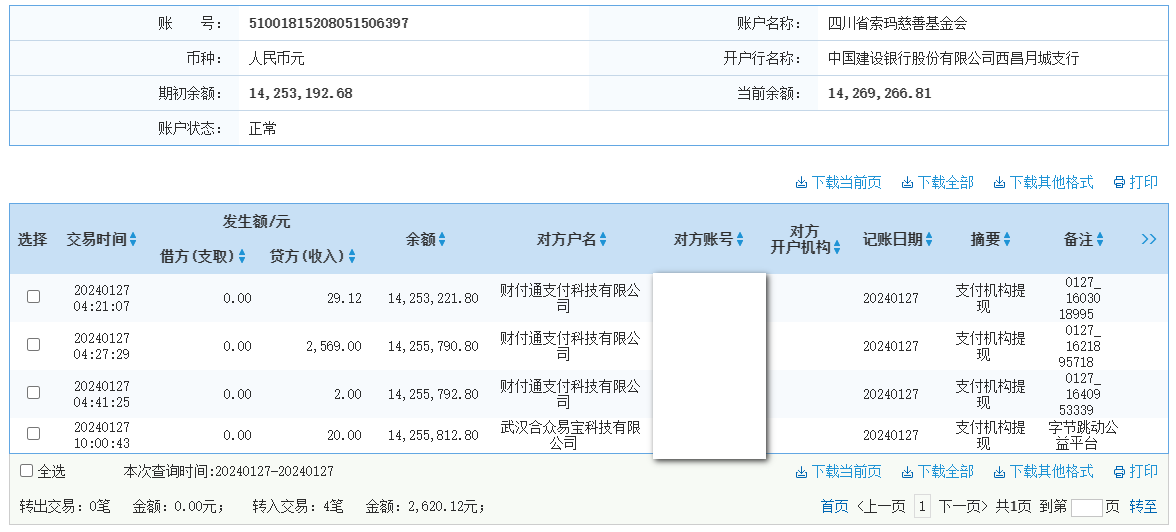Click bank name 中国建设银行股份有限公司西昌月城支行
This screenshot has height=532, width=1176.
click(953, 59)
